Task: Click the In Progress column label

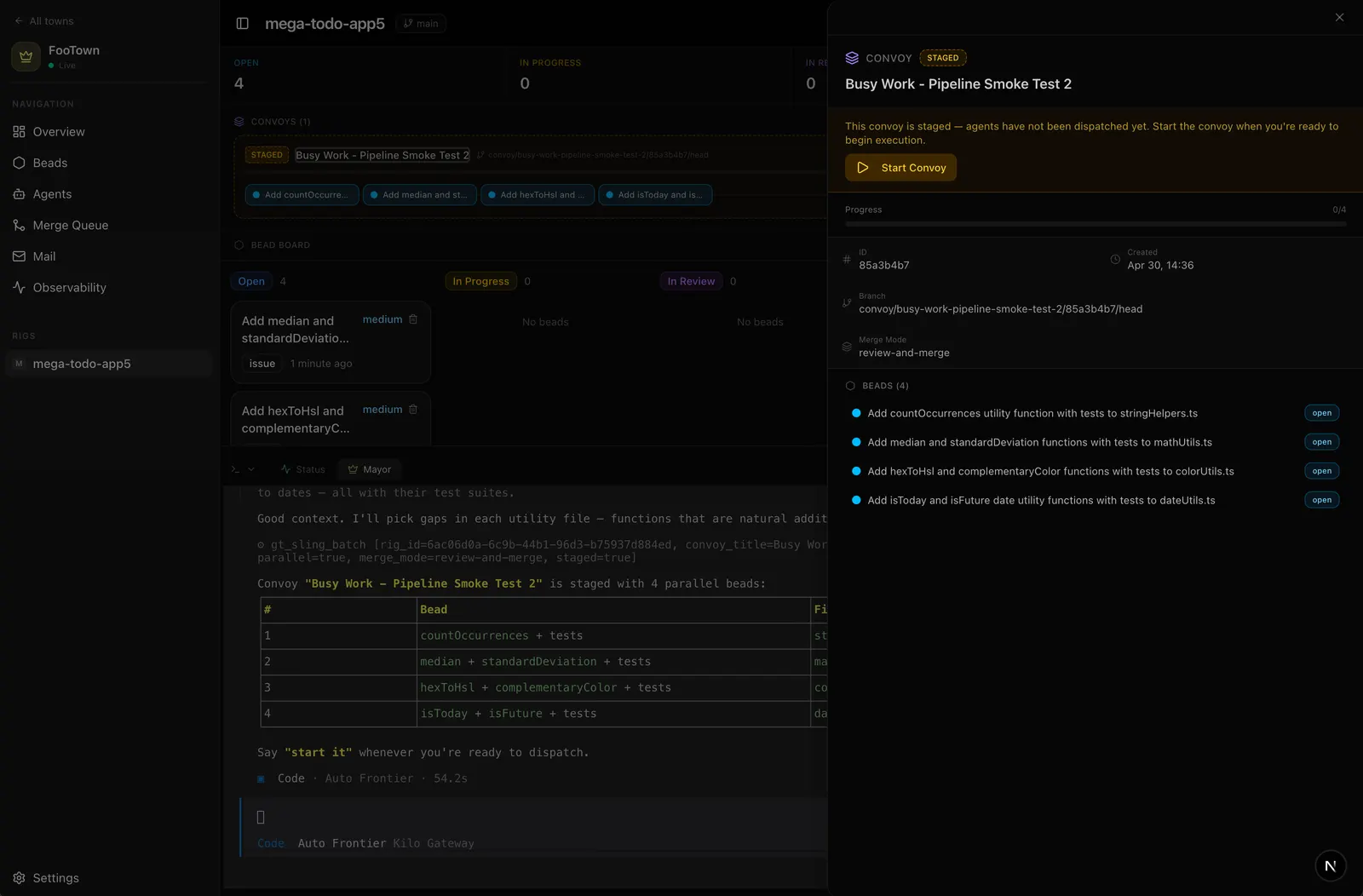Action: pos(480,281)
